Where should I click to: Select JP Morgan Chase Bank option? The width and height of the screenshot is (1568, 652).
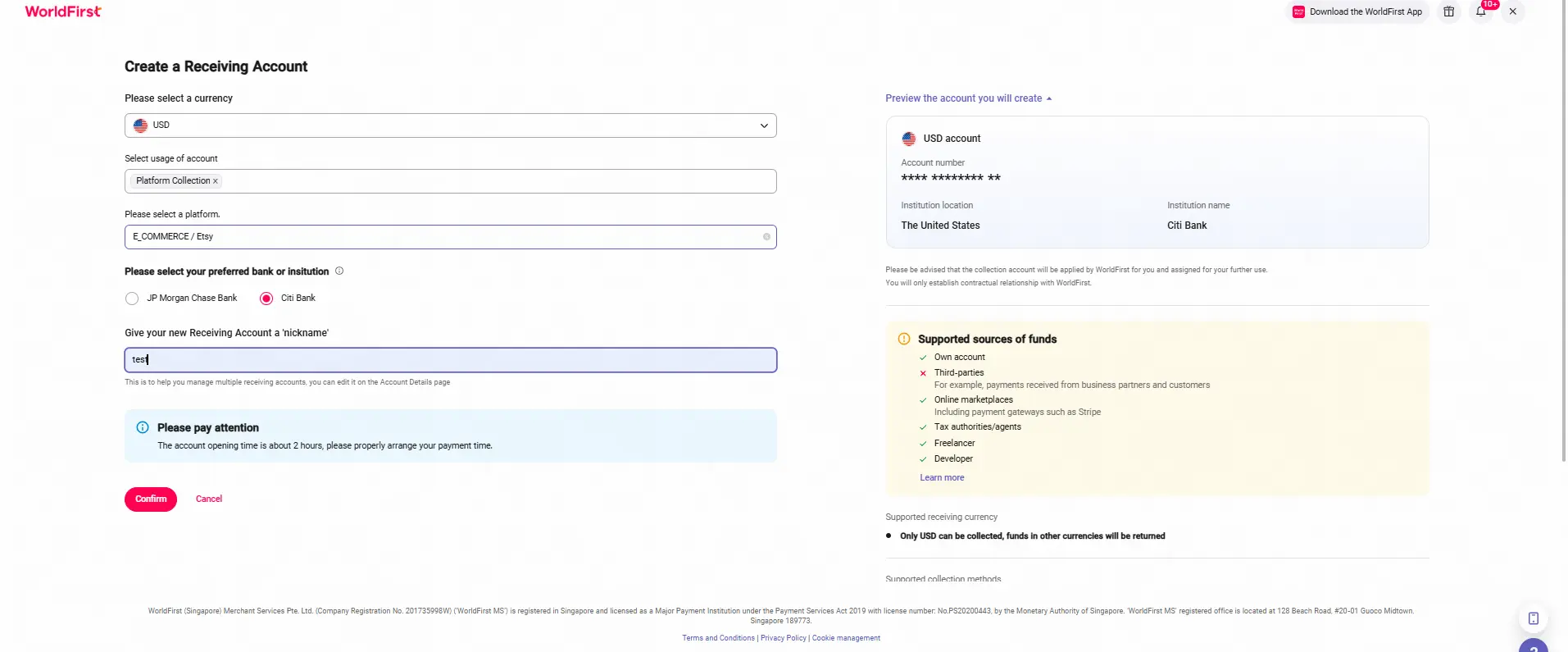pos(132,299)
